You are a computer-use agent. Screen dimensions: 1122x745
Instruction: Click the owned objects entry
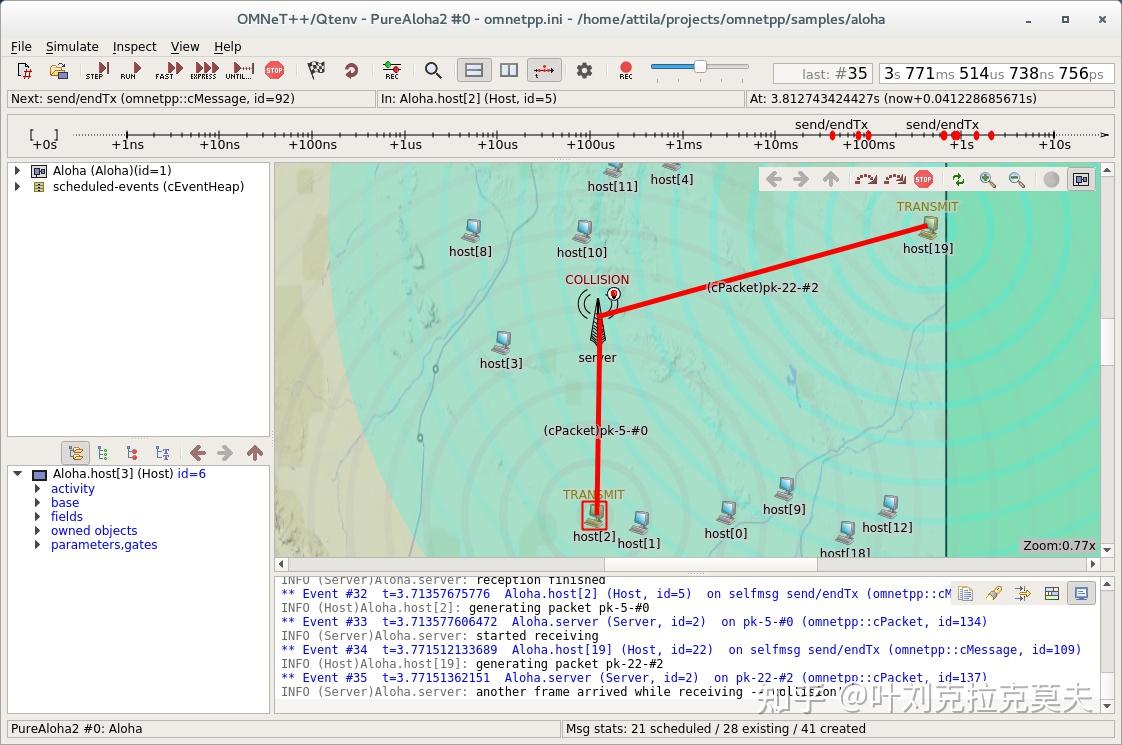click(94, 530)
